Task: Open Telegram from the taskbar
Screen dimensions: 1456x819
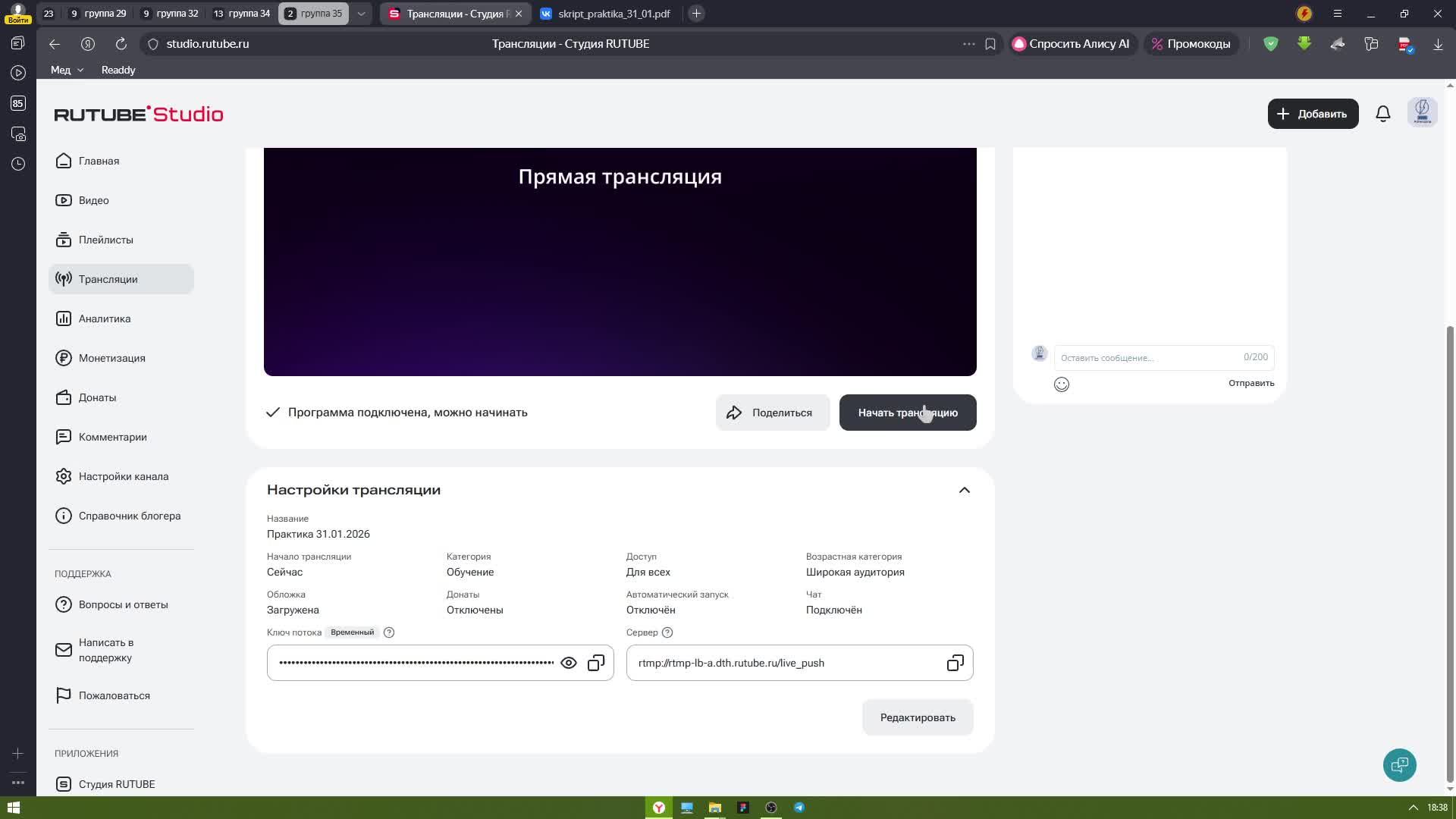Action: coord(799,808)
